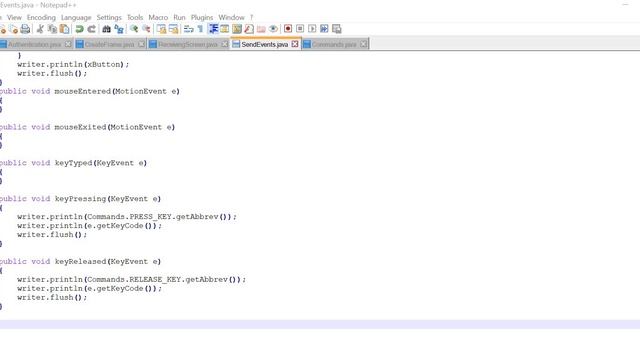Image resolution: width=640 pixels, height=360 pixels.
Task: Open Folder as Workspace icon
Action: pyautogui.click(x=261, y=29)
